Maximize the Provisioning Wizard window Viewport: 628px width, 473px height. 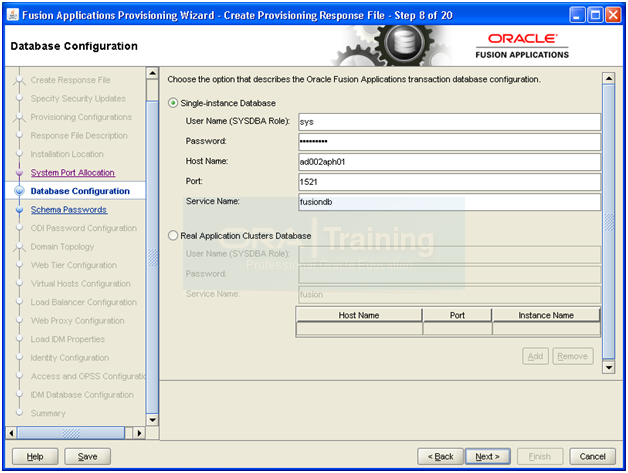[x=595, y=15]
